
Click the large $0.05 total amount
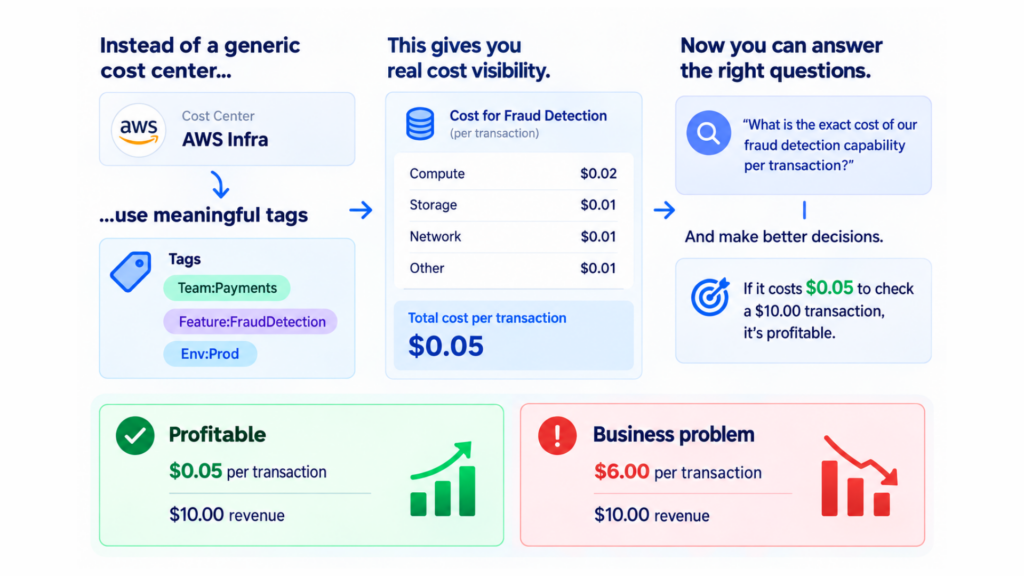click(446, 345)
